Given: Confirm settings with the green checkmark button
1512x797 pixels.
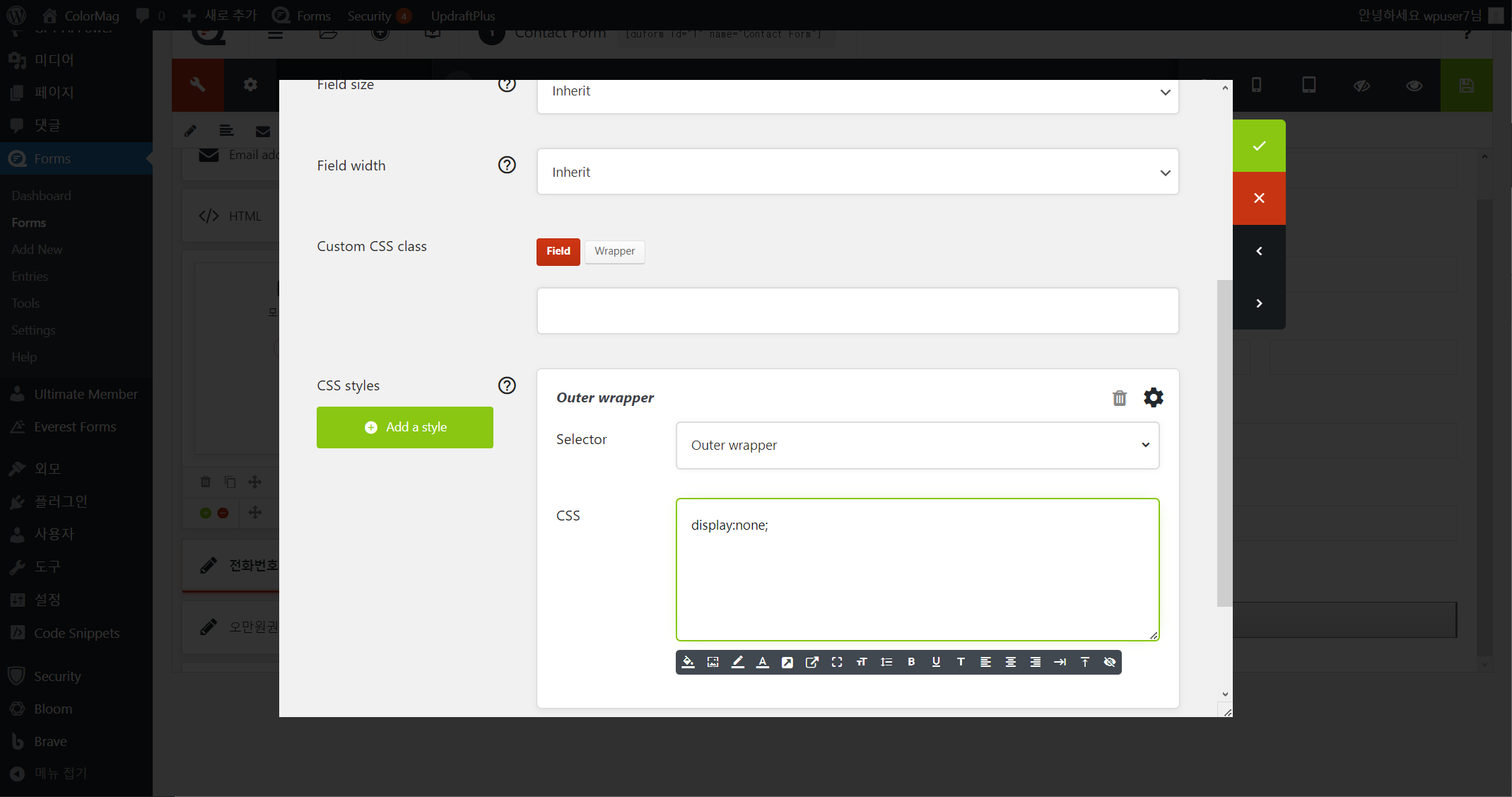Looking at the screenshot, I should [1258, 146].
